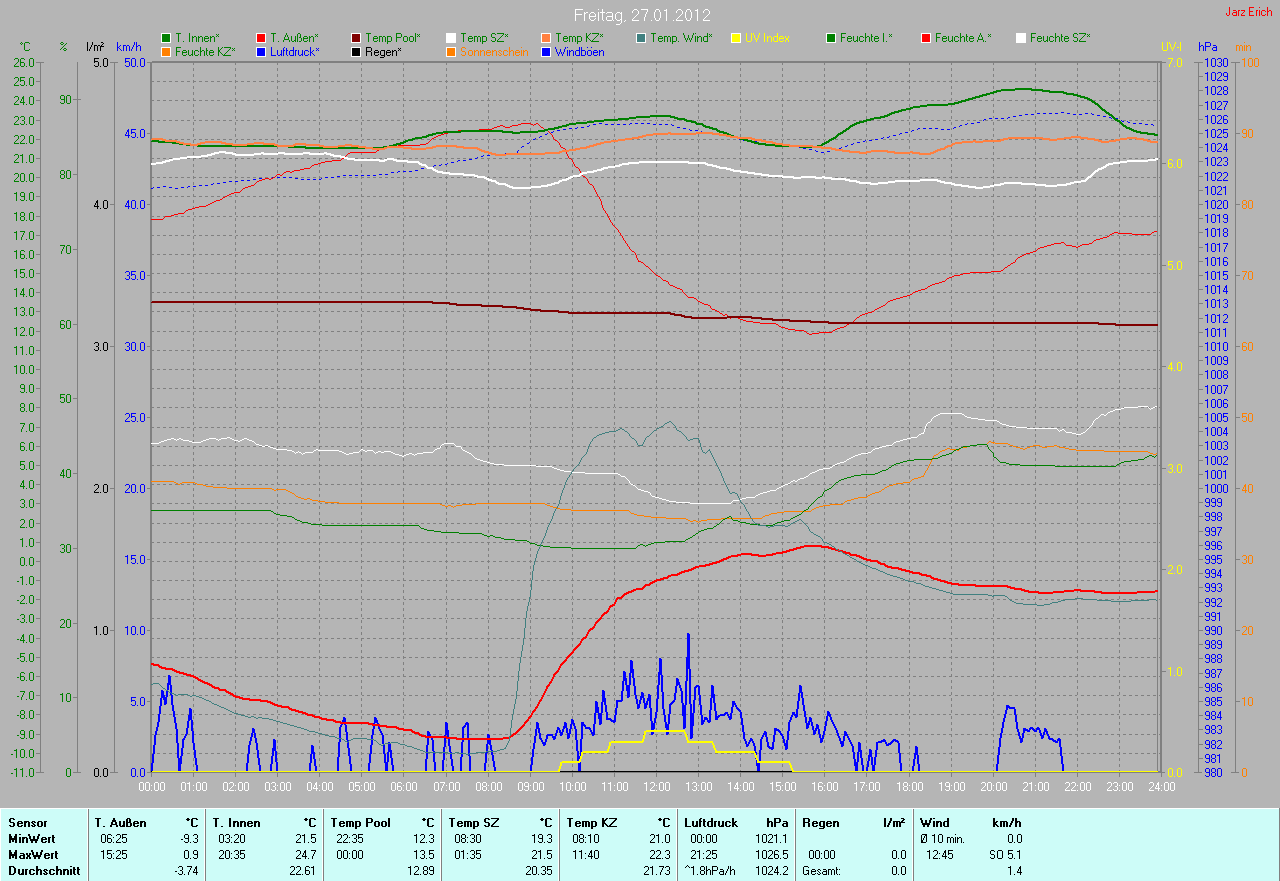Select the T. Innen* legend label
Image resolution: width=1280 pixels, height=881 pixels.
click(197, 38)
